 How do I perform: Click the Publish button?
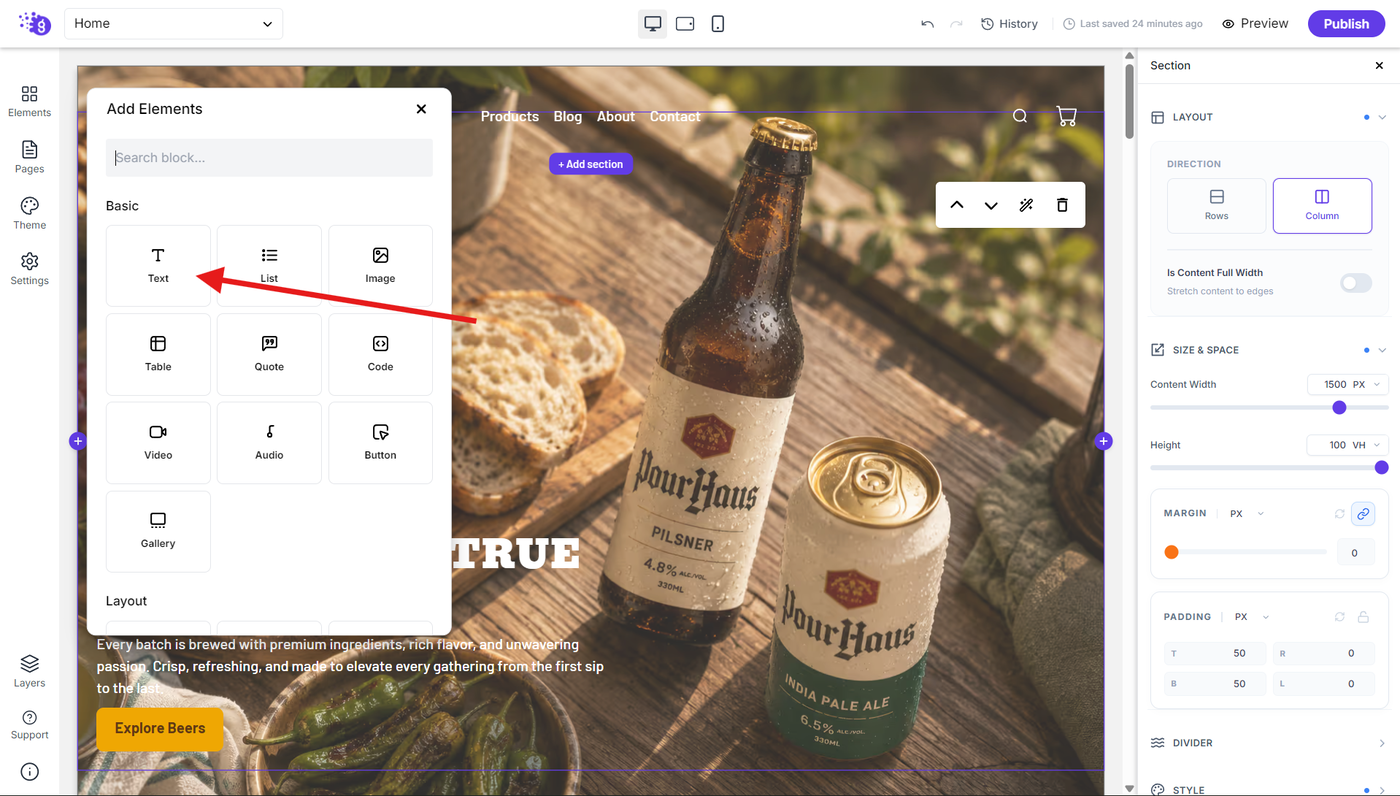click(x=1346, y=24)
